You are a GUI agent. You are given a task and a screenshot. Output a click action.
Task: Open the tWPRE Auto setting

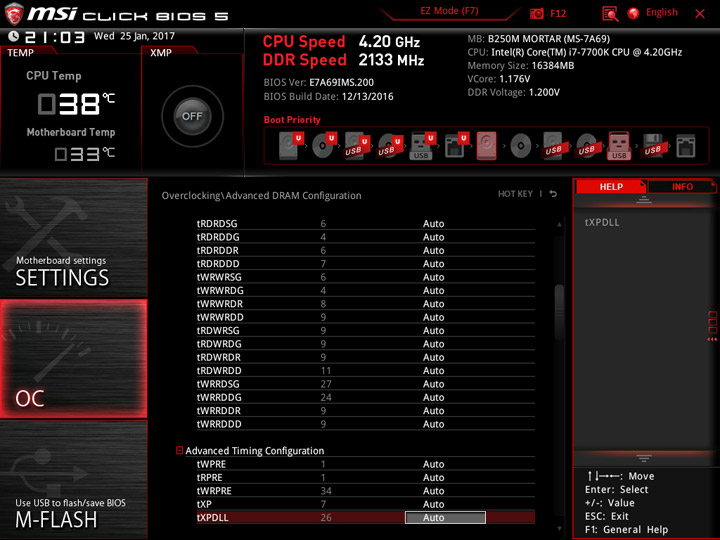[433, 464]
